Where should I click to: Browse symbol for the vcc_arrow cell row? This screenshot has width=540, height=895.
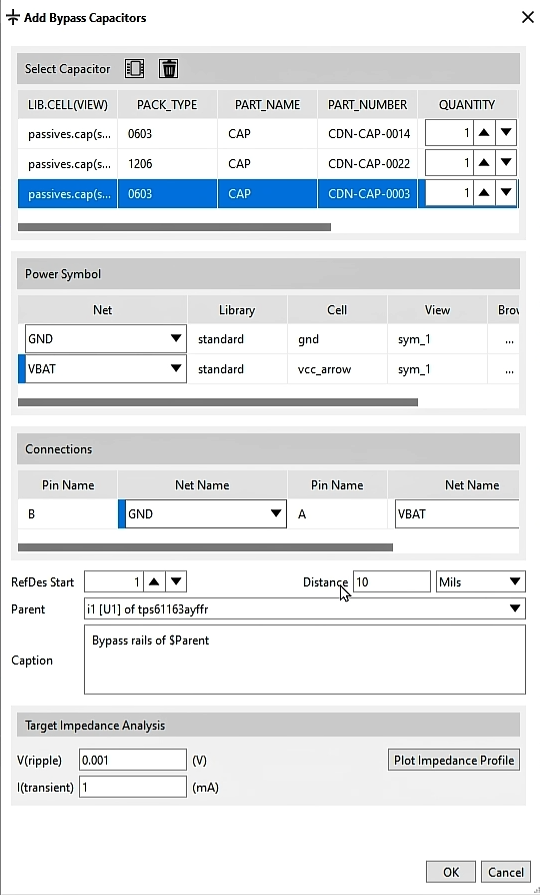509,369
